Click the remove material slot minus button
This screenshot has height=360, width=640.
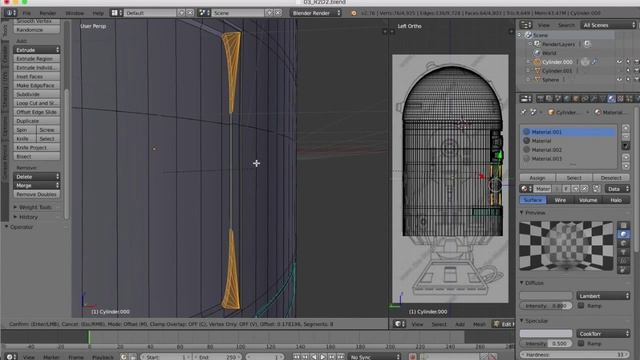626,137
